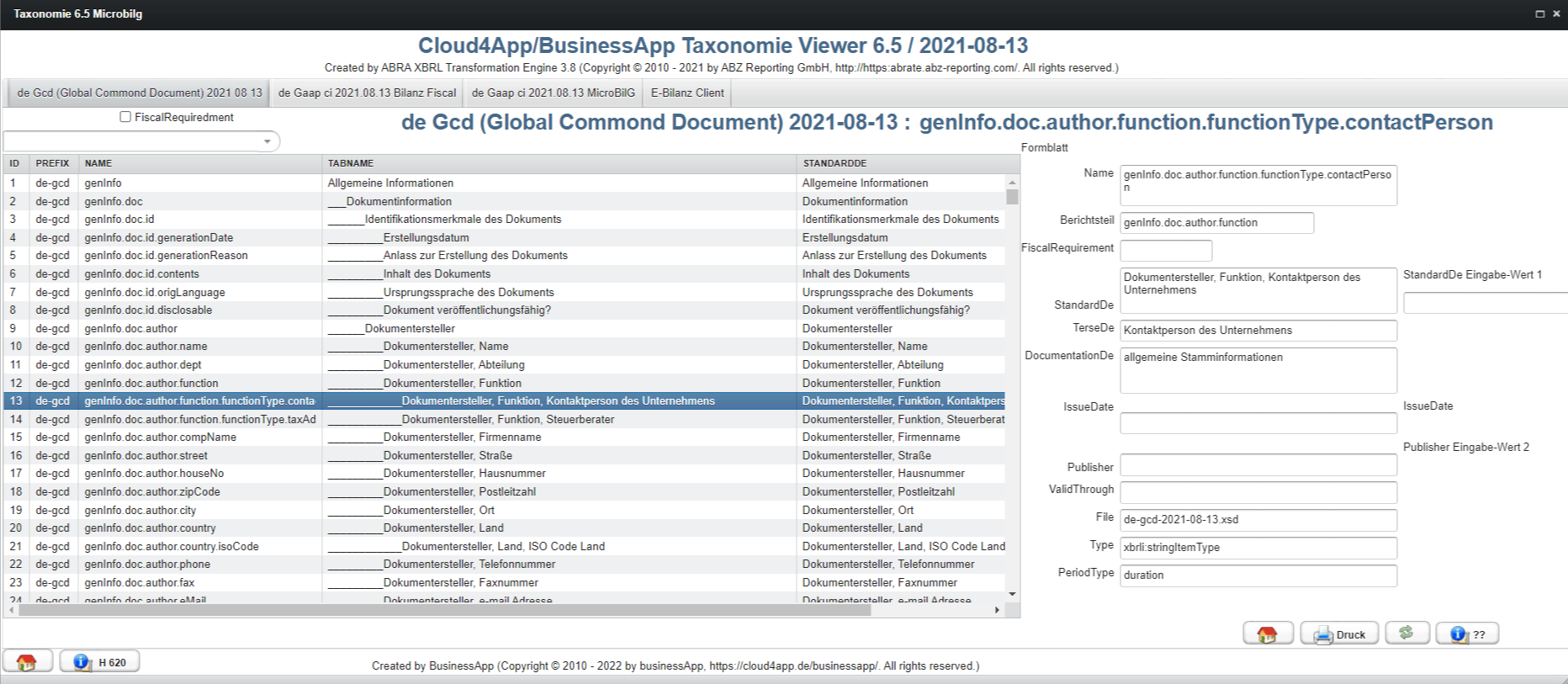Viewport: 1568px width, 684px height.
Task: Select row genInfo.doc.author.fax
Action: pos(504,582)
